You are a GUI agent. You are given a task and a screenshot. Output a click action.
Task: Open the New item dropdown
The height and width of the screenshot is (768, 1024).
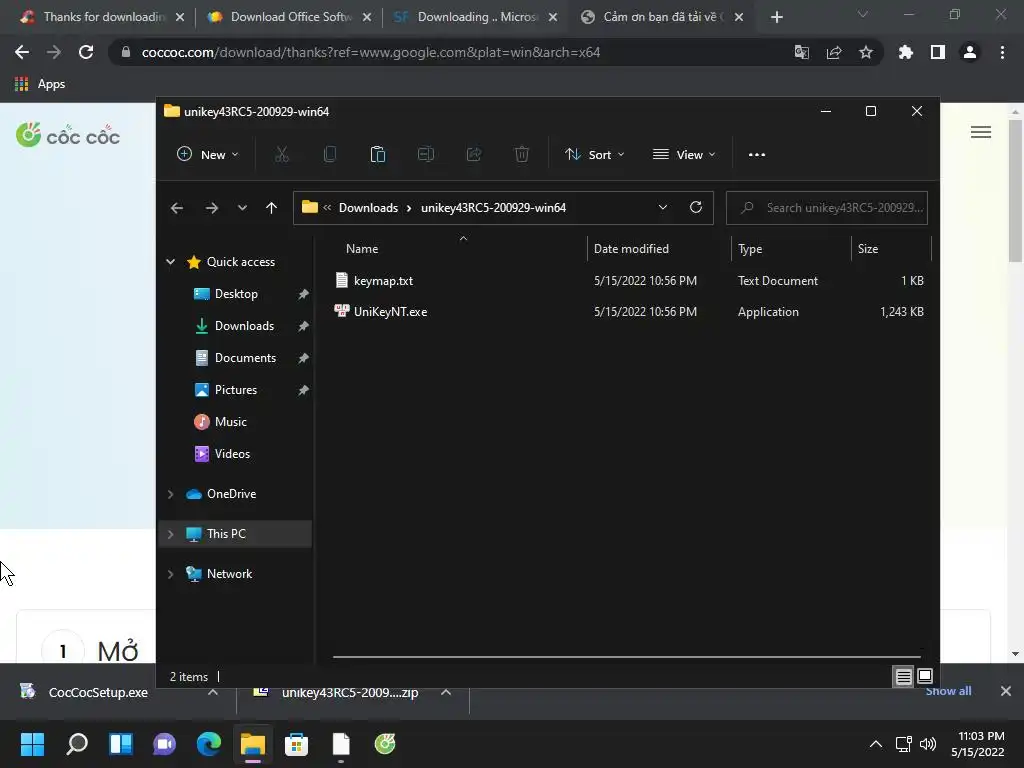[x=208, y=155]
